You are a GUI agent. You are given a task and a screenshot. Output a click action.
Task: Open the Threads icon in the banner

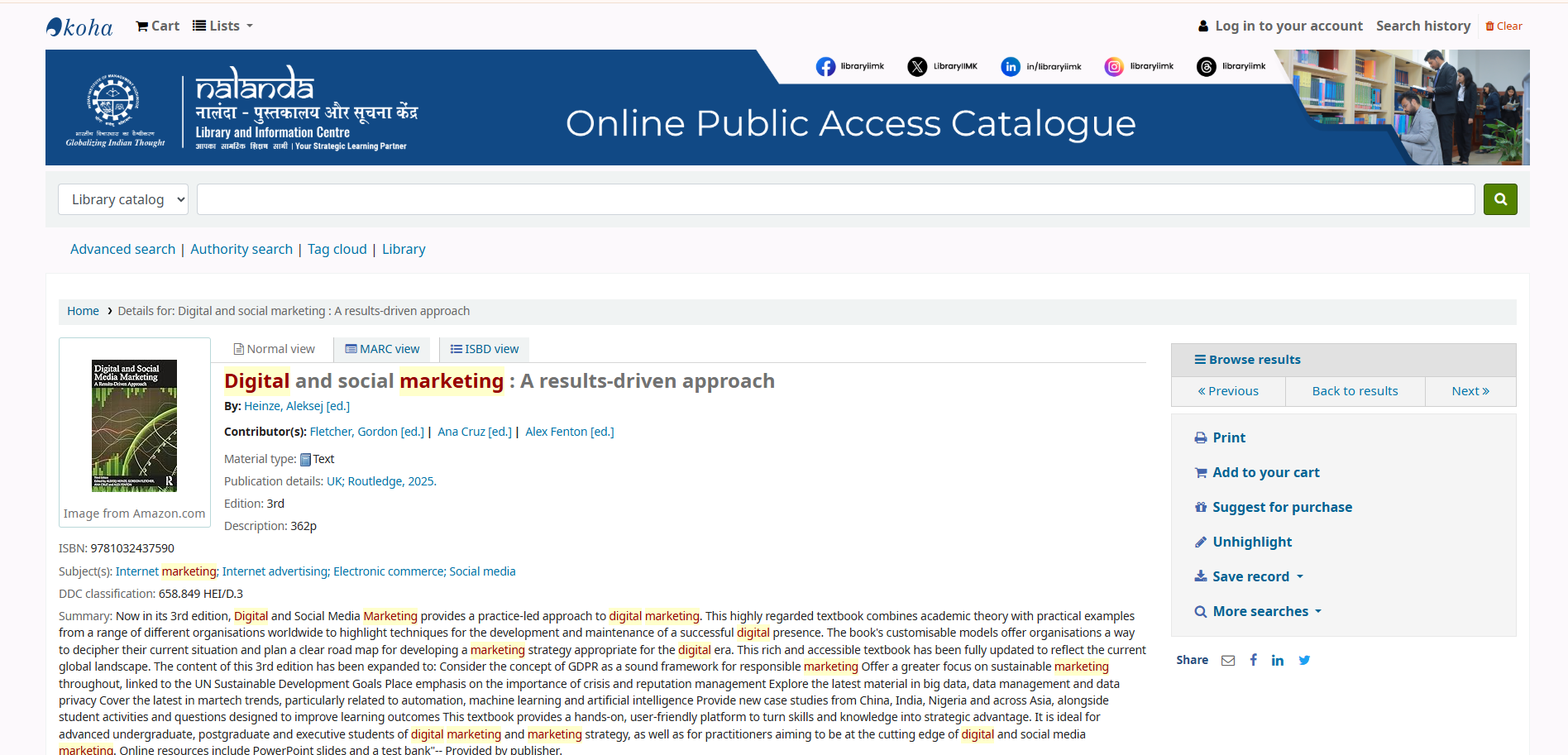tap(1206, 67)
